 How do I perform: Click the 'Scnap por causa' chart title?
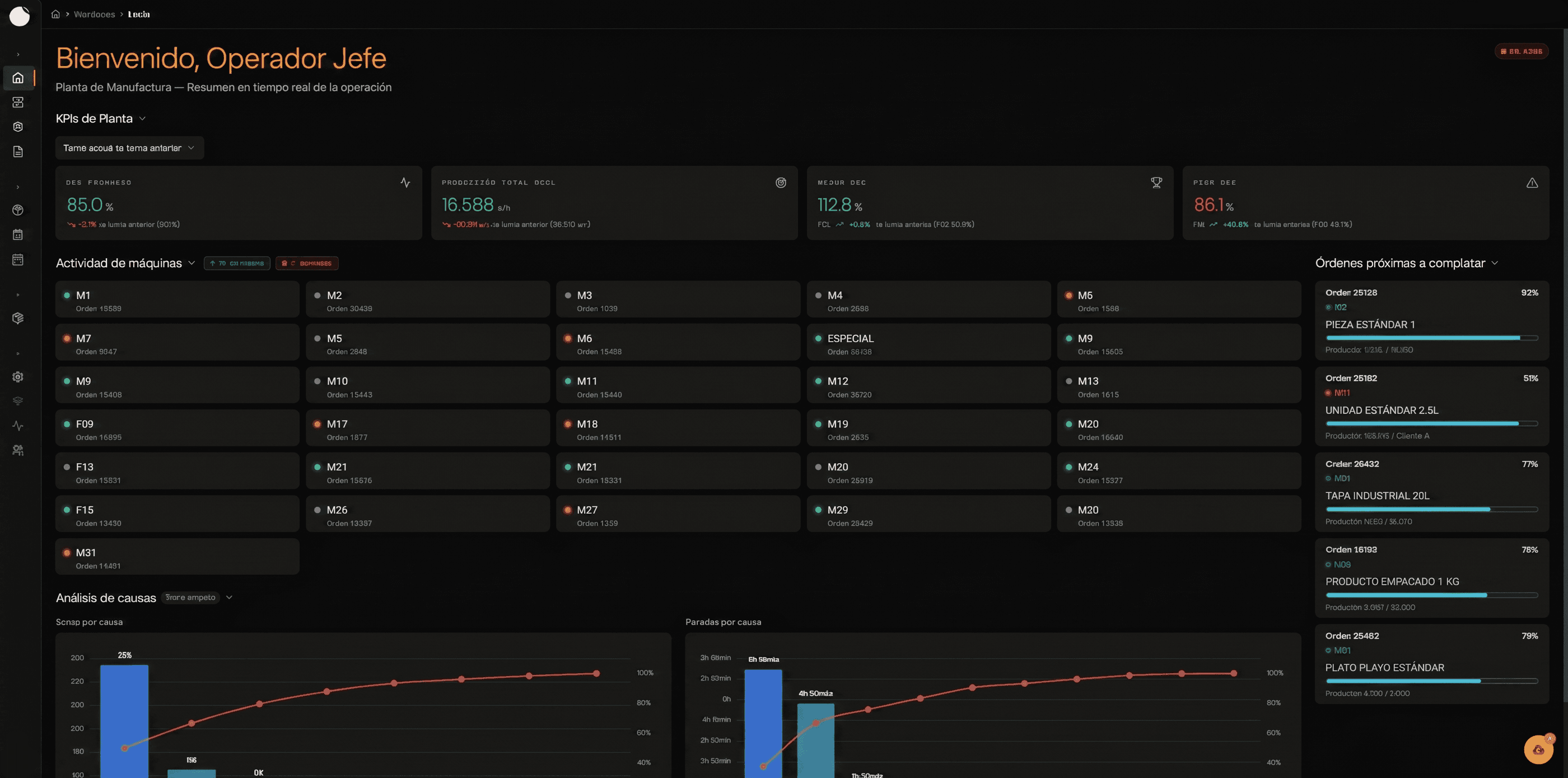tap(90, 622)
